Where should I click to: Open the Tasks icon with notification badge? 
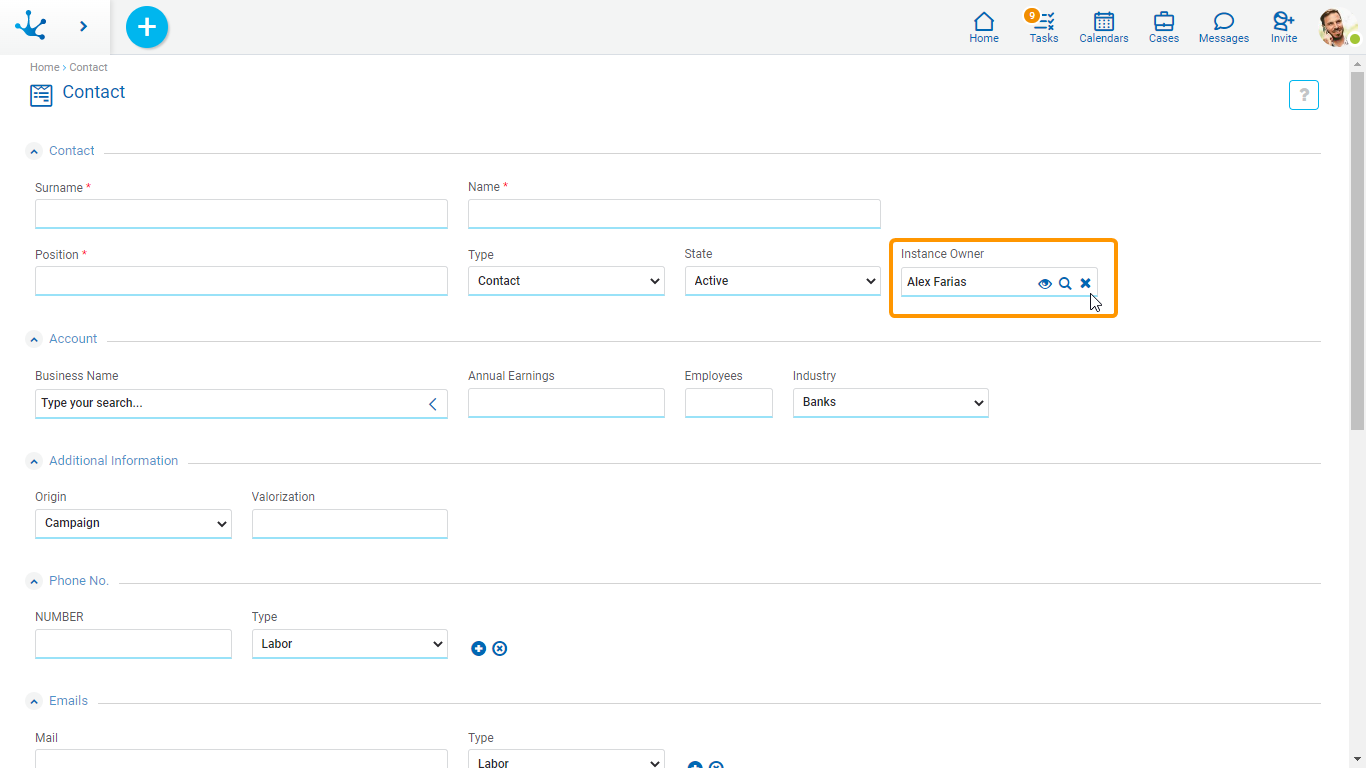(x=1044, y=27)
